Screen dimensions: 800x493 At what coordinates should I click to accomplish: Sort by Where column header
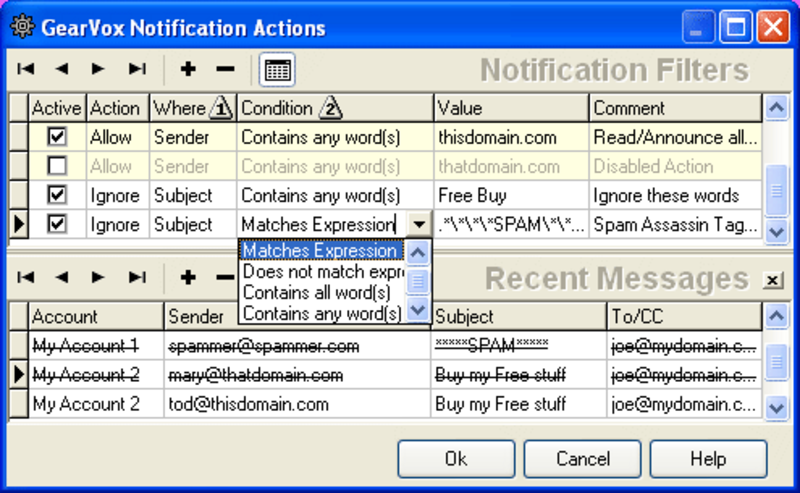193,108
